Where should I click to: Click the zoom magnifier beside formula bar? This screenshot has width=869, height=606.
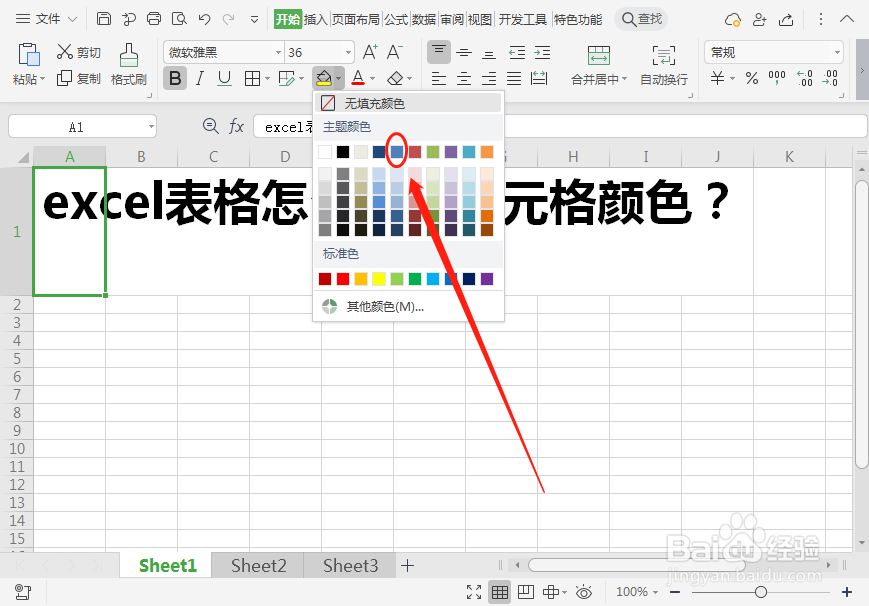pos(211,126)
